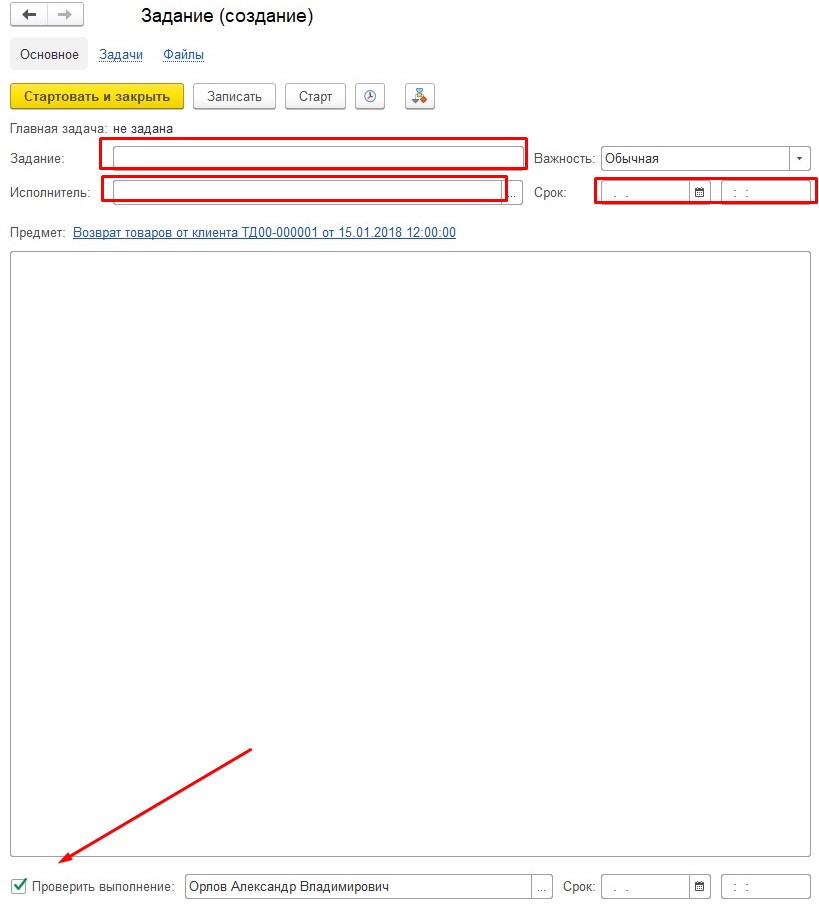Open the calendar for the bottom Срок date
The height and width of the screenshot is (907, 819).
(x=700, y=887)
